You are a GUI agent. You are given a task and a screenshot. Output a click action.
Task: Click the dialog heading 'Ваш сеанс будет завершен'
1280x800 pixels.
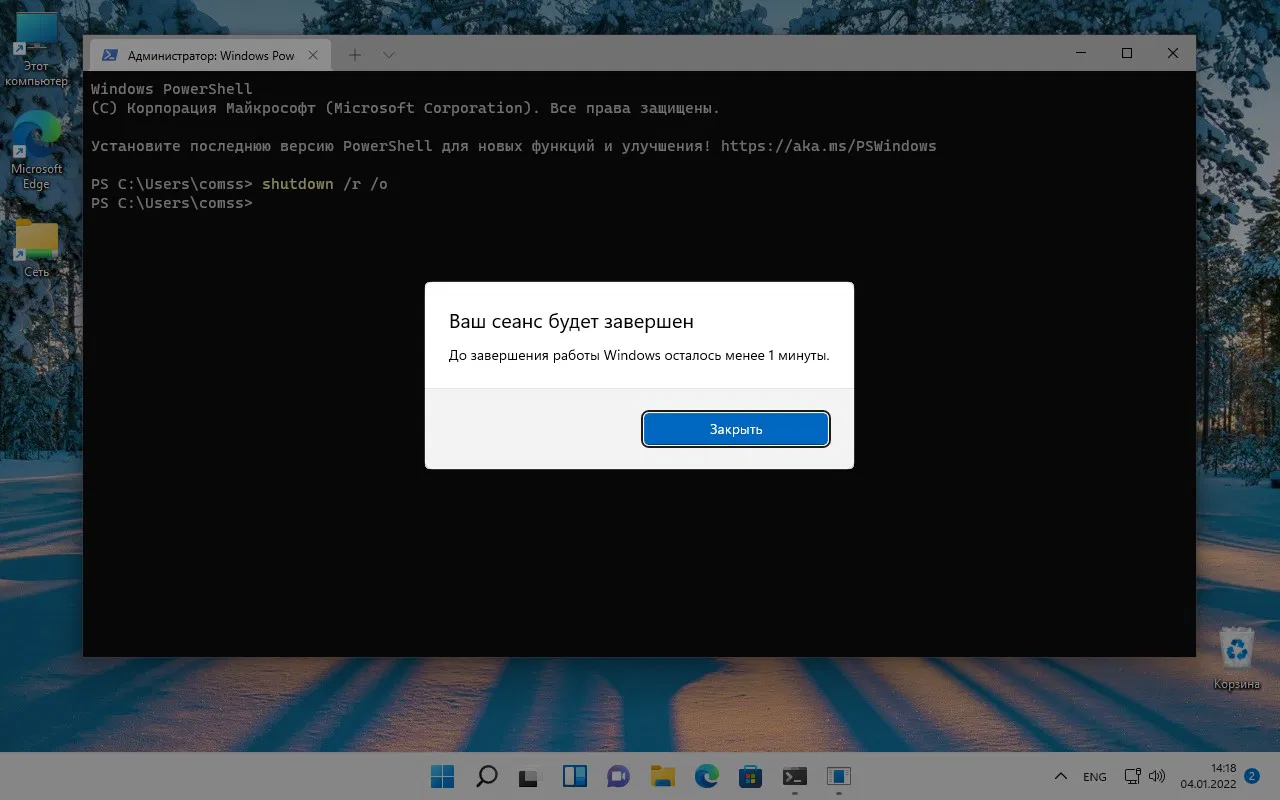tap(571, 322)
